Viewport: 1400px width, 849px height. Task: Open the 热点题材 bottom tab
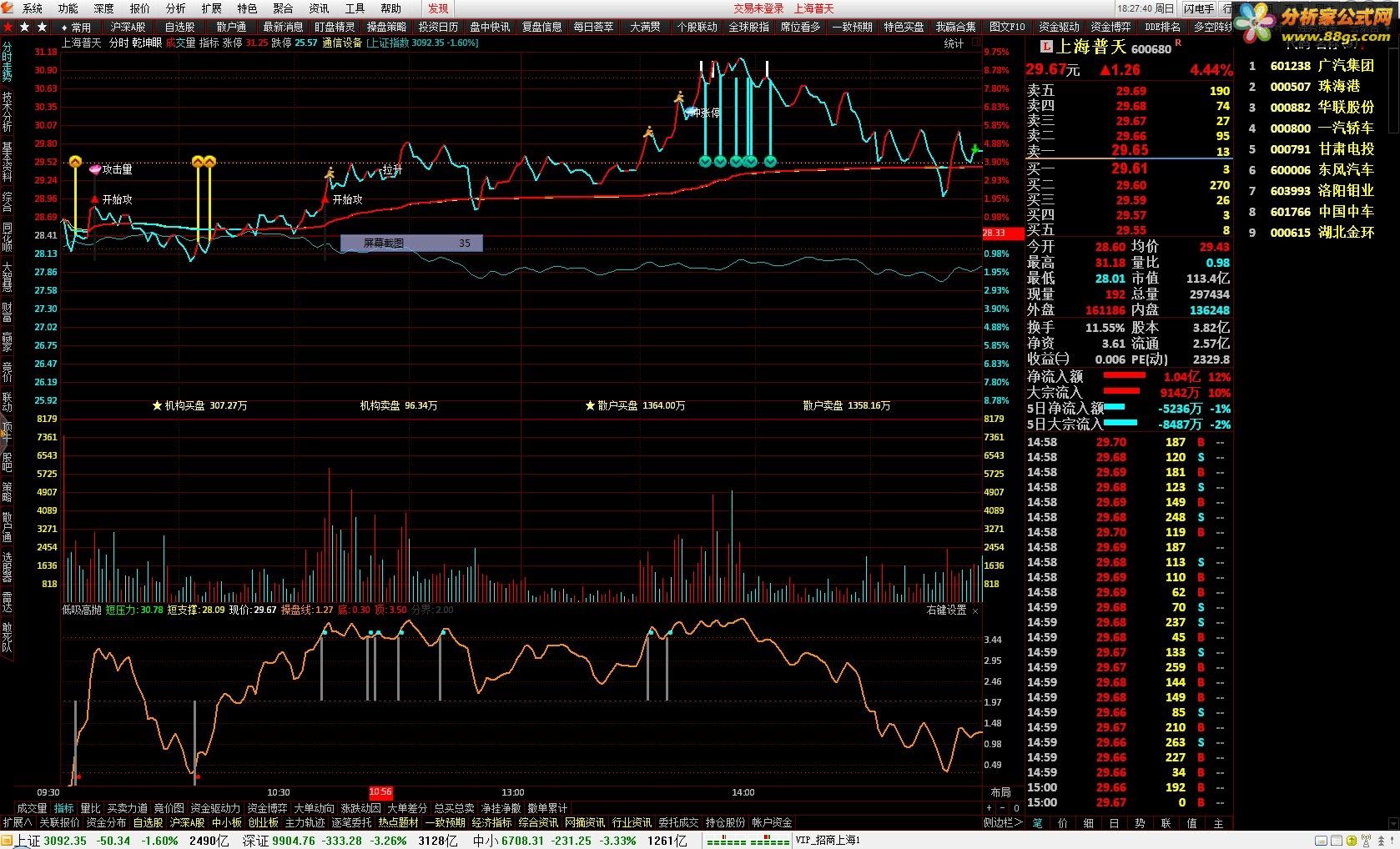398,822
